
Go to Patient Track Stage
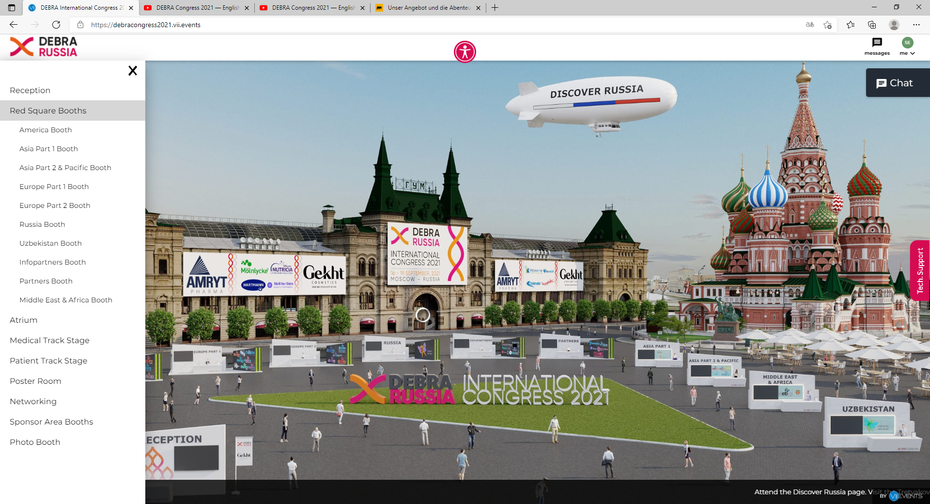[x=48, y=361]
